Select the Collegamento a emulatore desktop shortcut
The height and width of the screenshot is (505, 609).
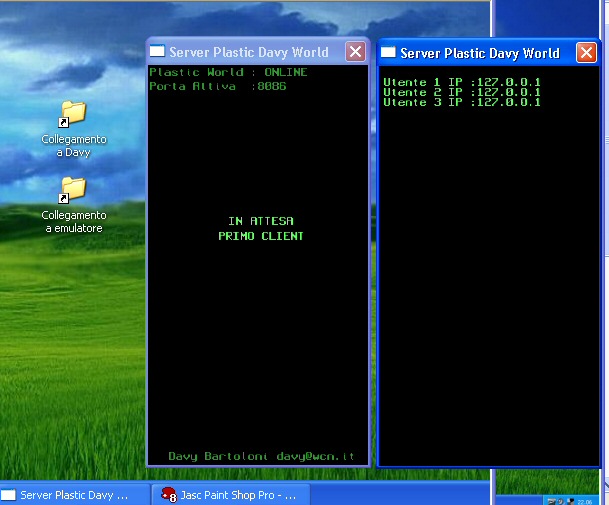73,188
